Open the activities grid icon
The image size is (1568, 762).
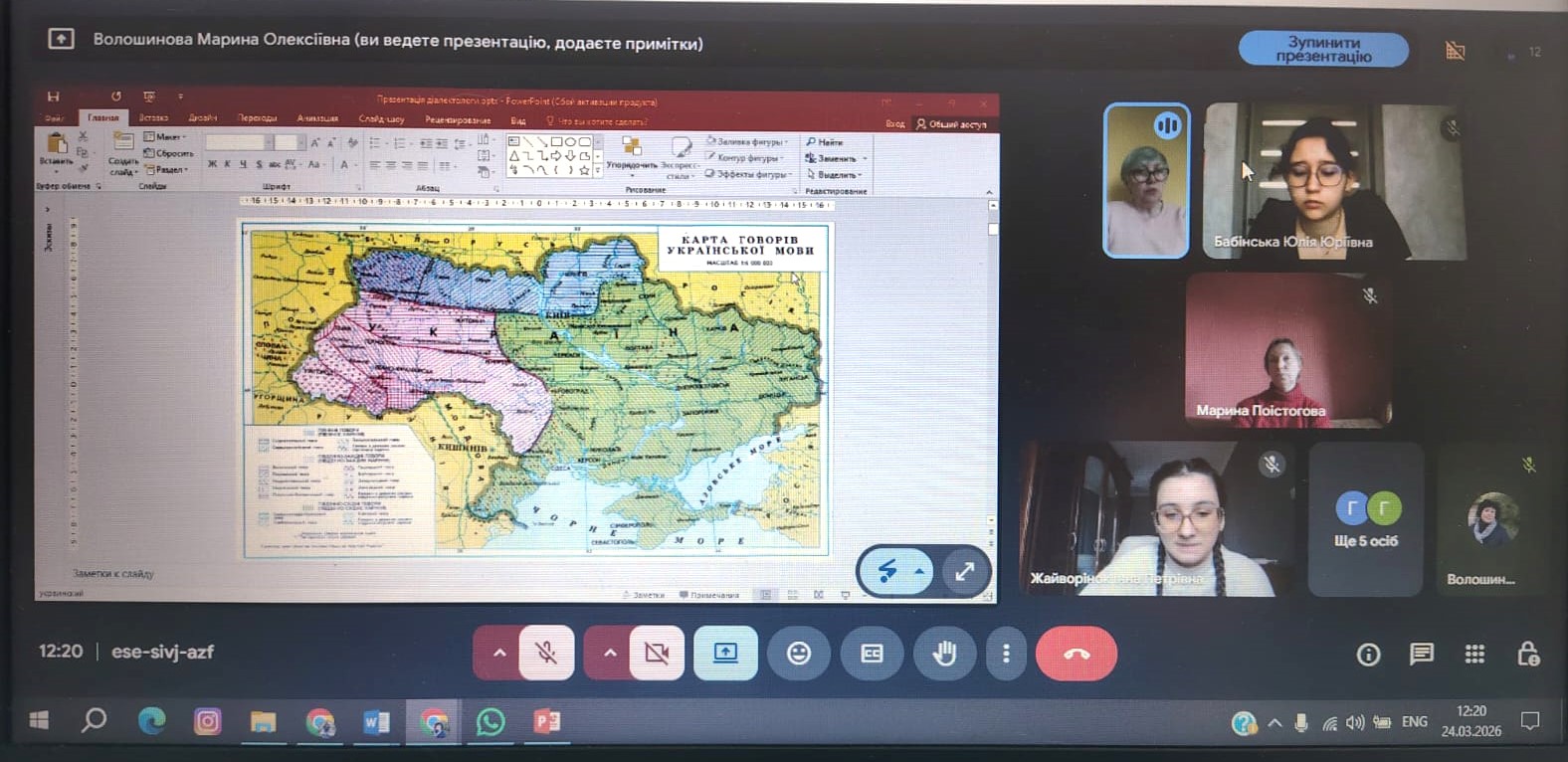click(1474, 654)
